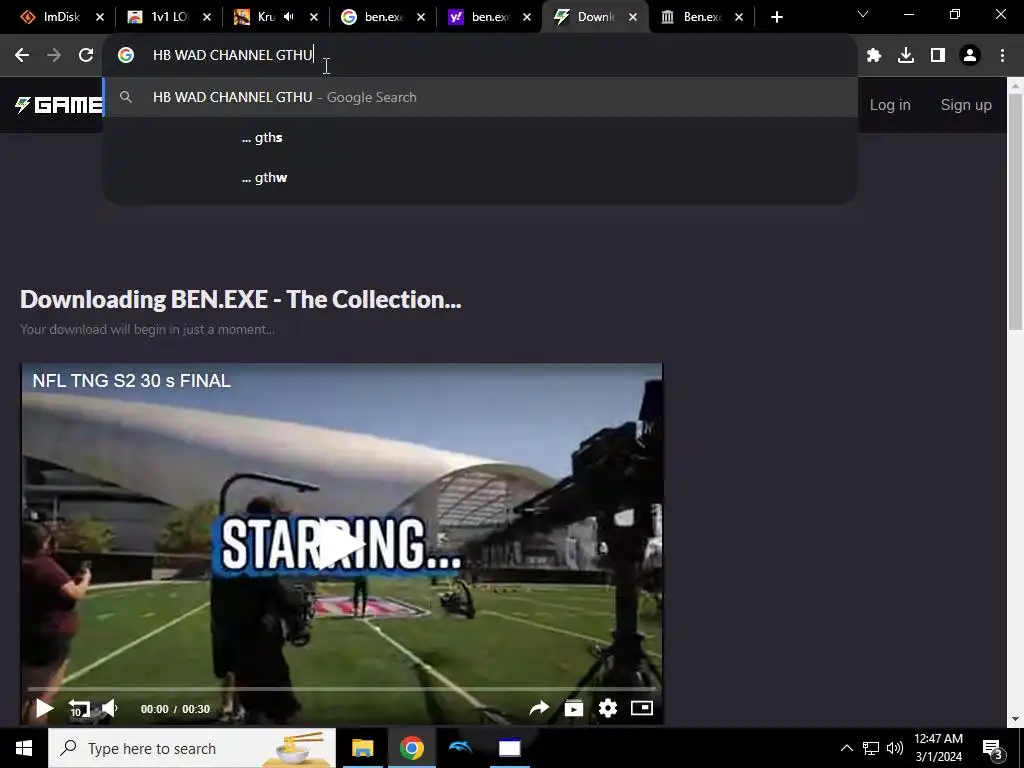Click the network tray icon

coord(871,748)
